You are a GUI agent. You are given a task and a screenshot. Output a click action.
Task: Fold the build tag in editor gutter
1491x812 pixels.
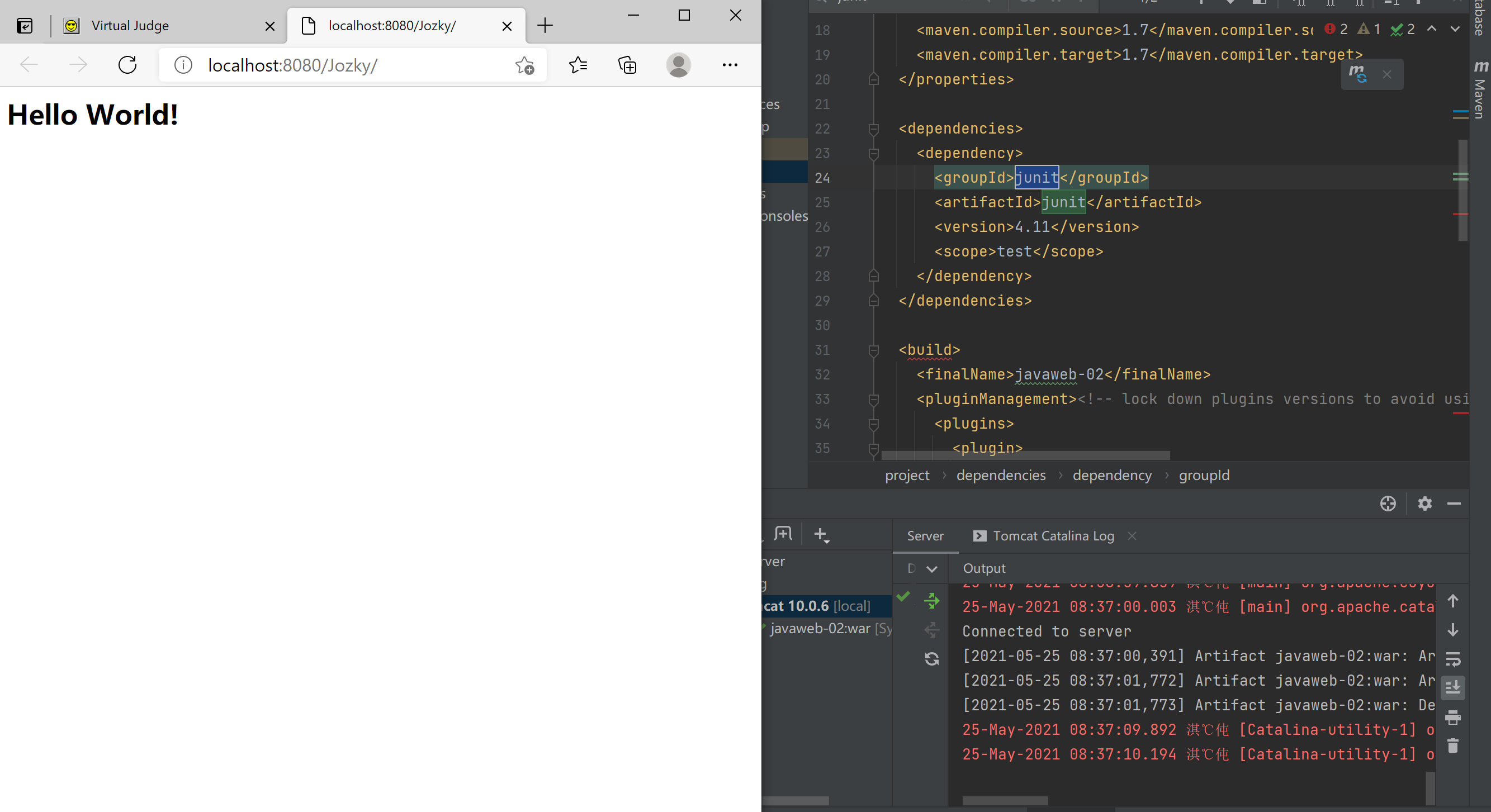tap(873, 350)
